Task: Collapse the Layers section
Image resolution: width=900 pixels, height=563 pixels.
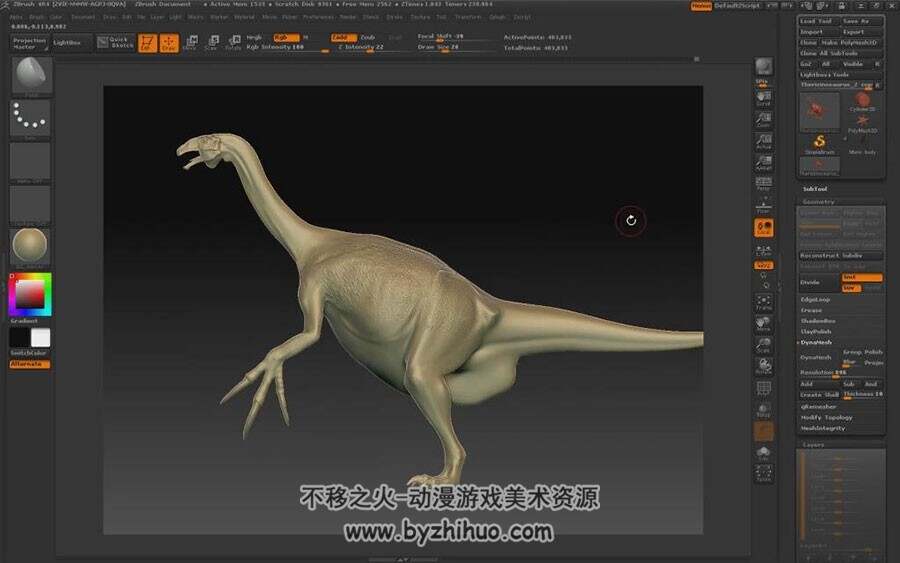Action: pyautogui.click(x=813, y=445)
